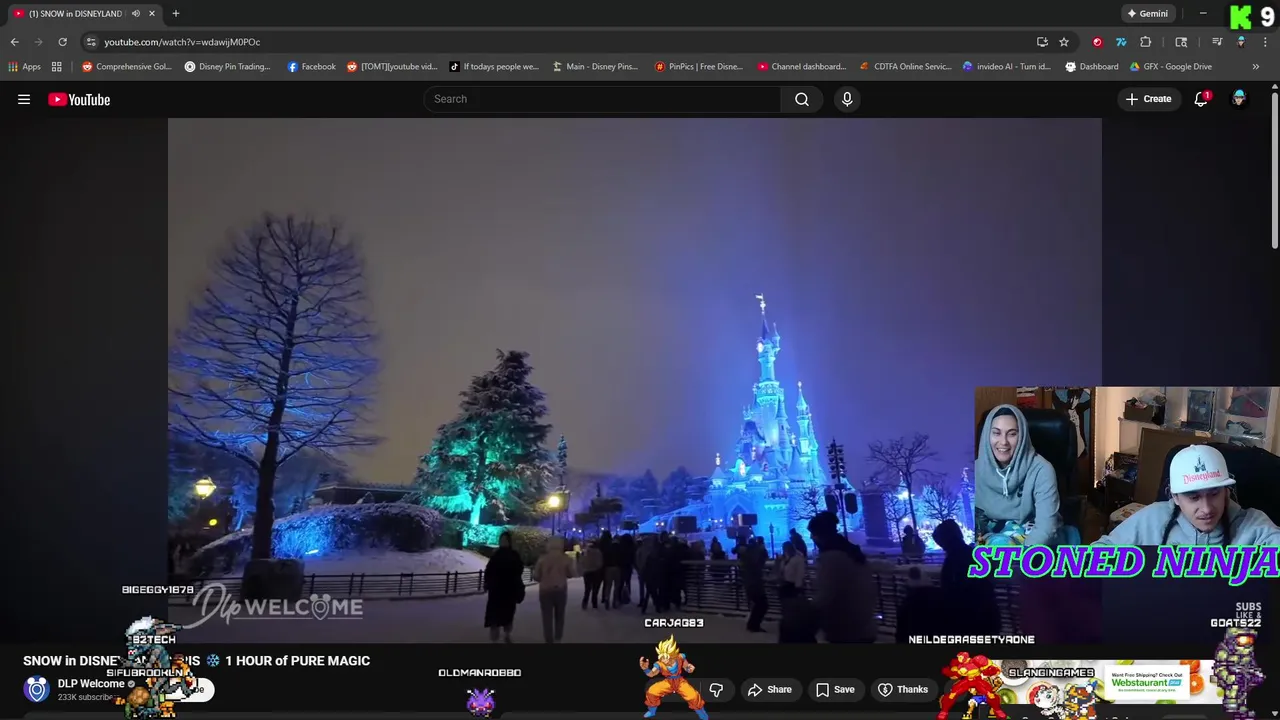Screen dimensions: 1280x720
Task: Open the Extensions puzzle icon
Action: point(1146,42)
